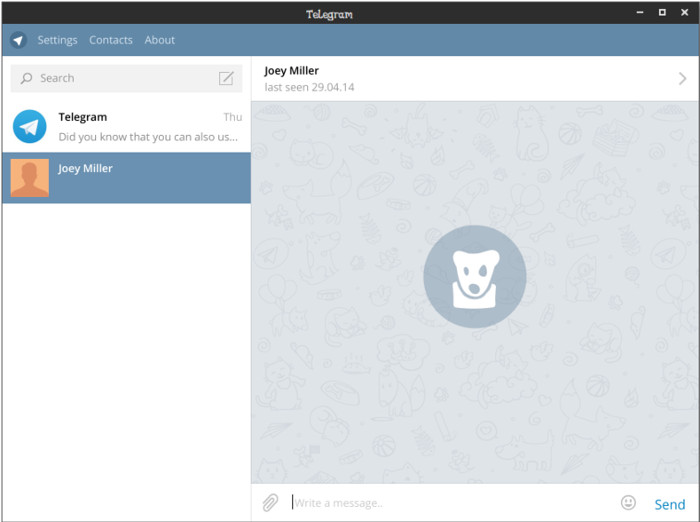This screenshot has width=700, height=522.
Task: Open the emoji smiley picker
Action: 628,502
